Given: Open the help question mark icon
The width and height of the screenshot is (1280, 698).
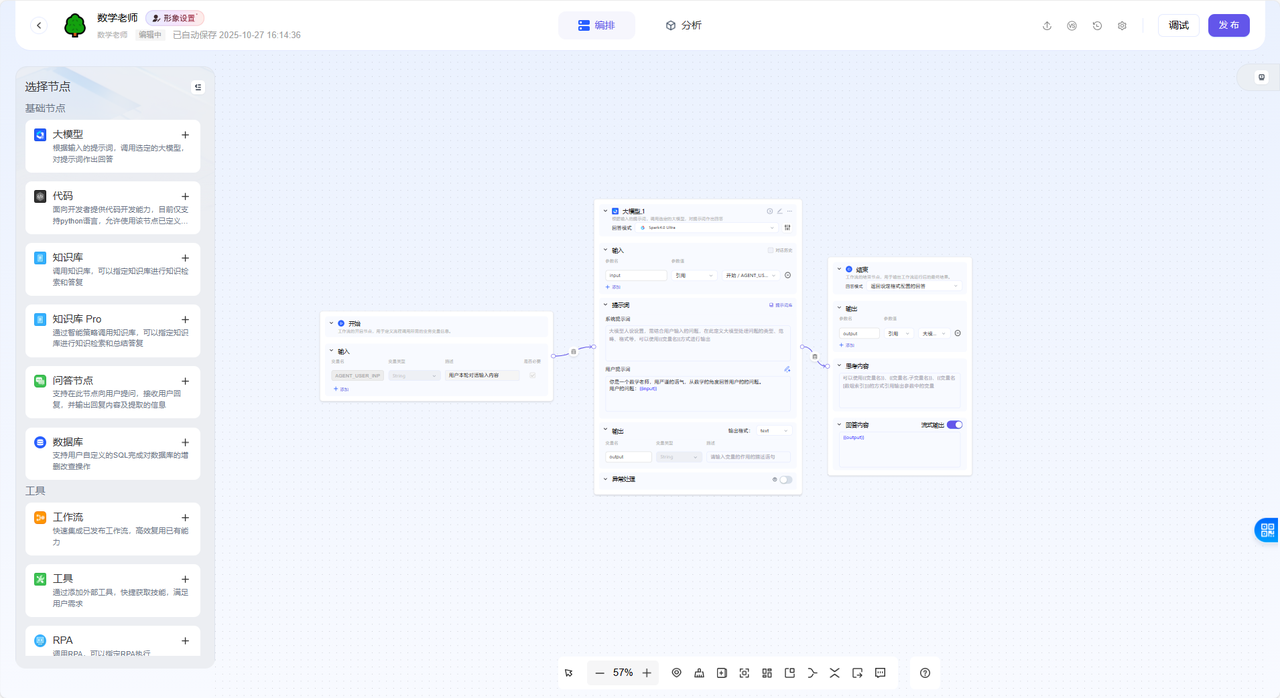Looking at the screenshot, I should (x=925, y=673).
